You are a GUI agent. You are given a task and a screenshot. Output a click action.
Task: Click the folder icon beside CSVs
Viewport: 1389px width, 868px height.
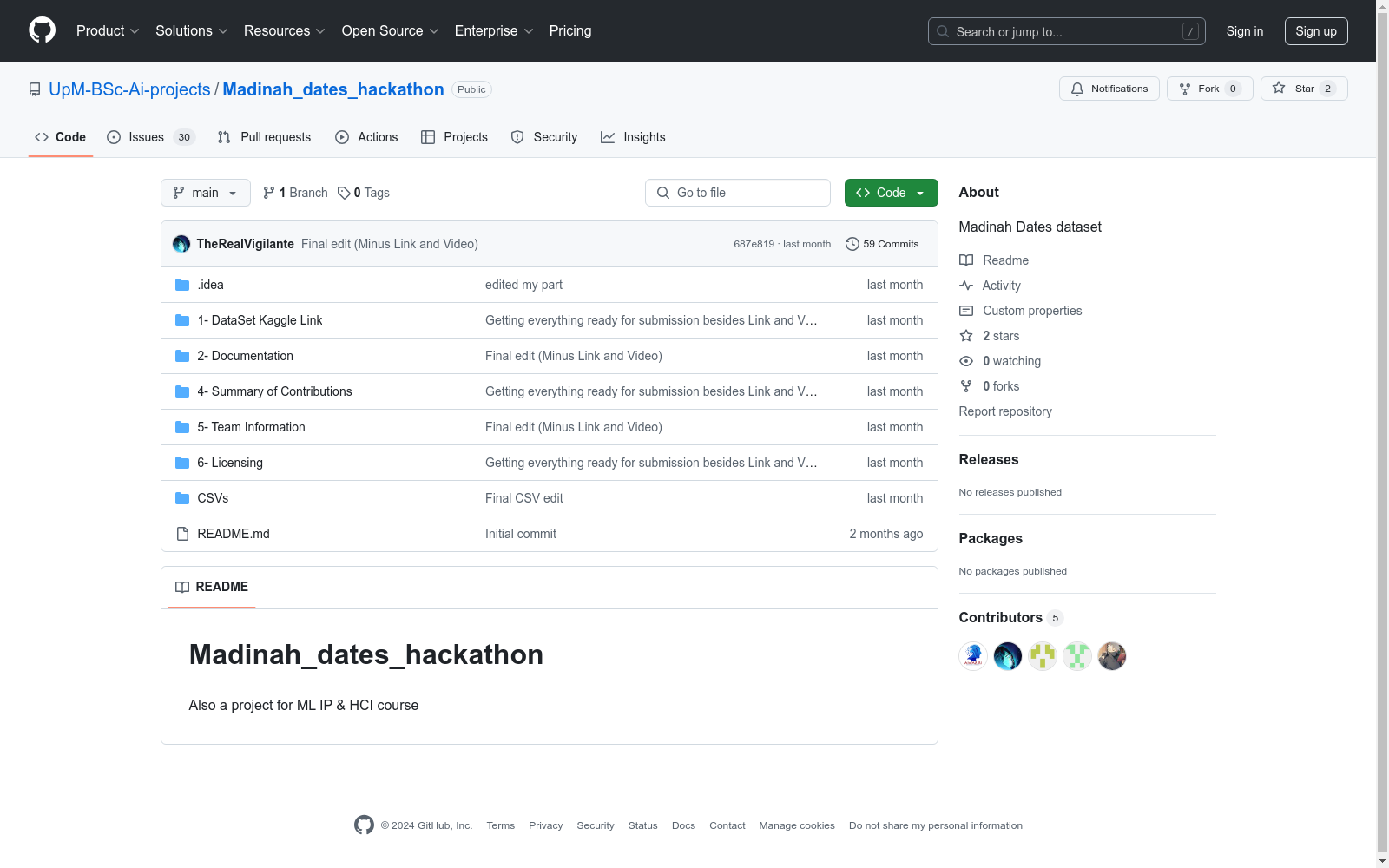pos(182,498)
